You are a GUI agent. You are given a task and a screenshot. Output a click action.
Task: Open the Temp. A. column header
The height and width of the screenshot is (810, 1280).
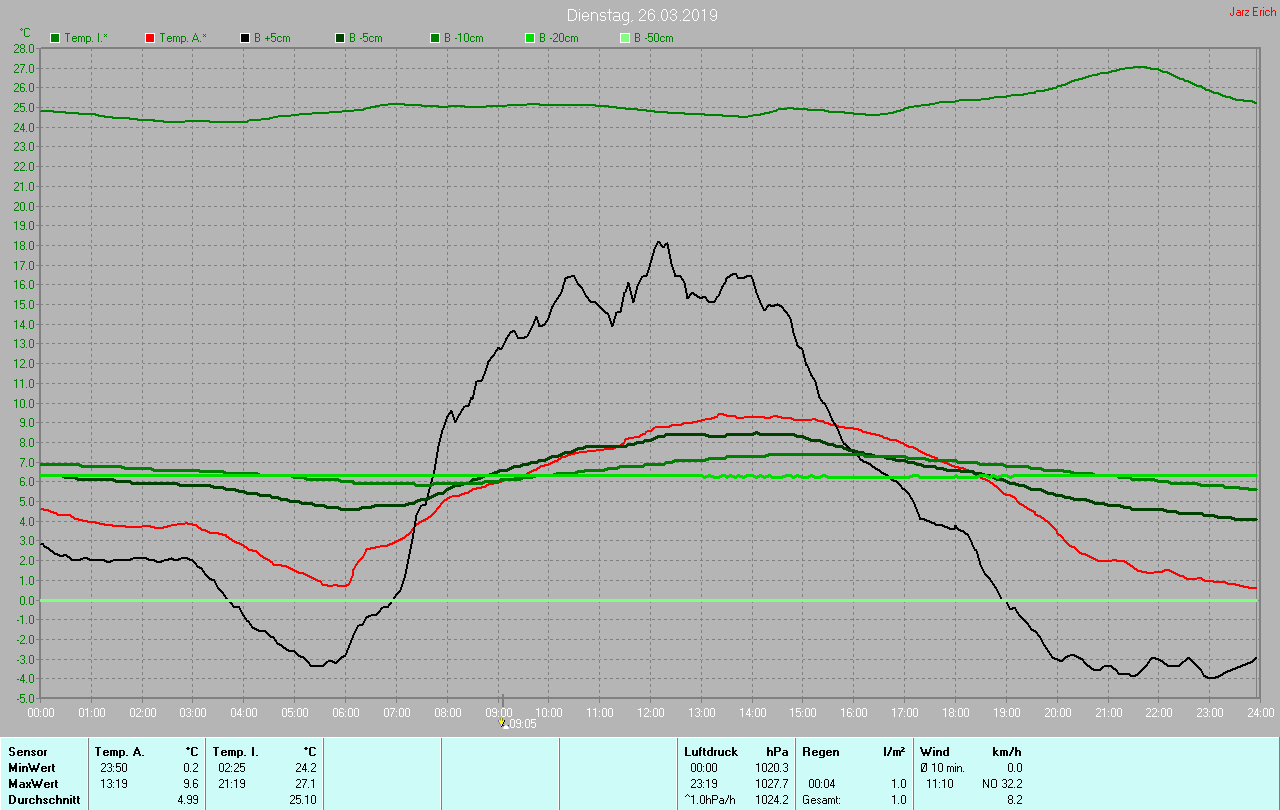tap(119, 751)
